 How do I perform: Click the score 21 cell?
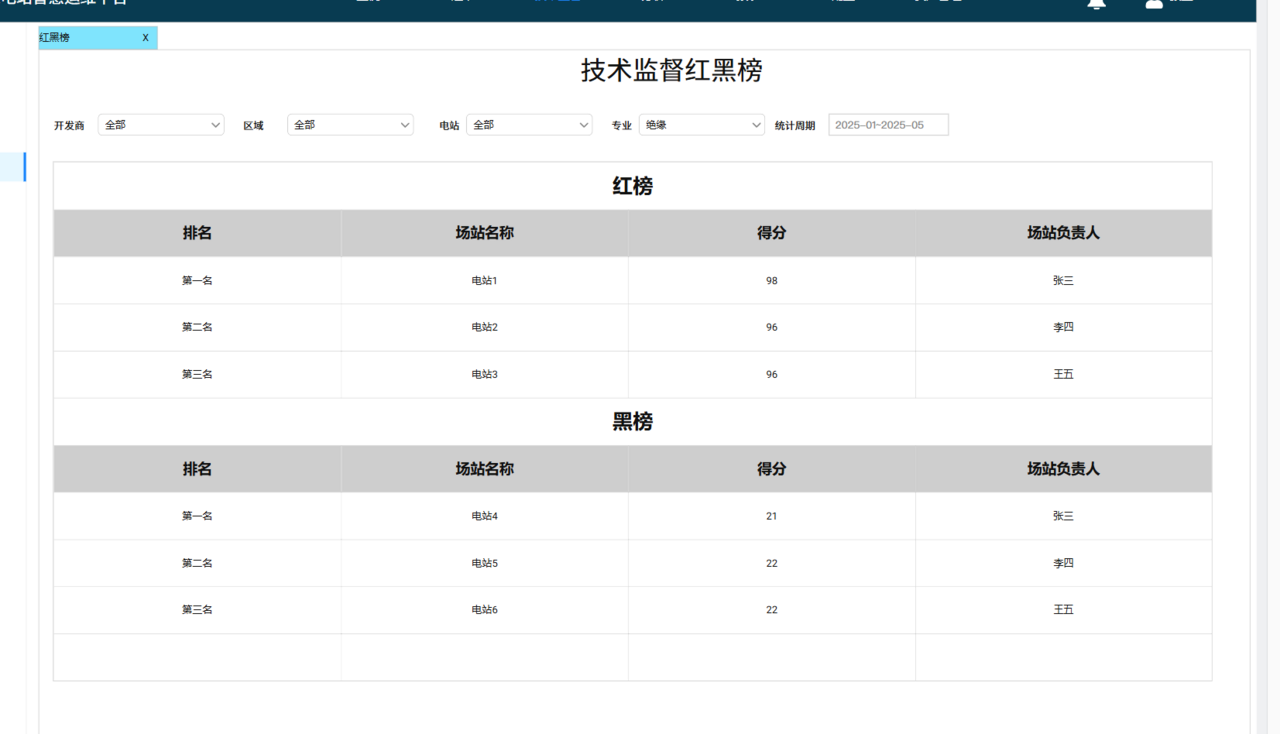(x=772, y=516)
